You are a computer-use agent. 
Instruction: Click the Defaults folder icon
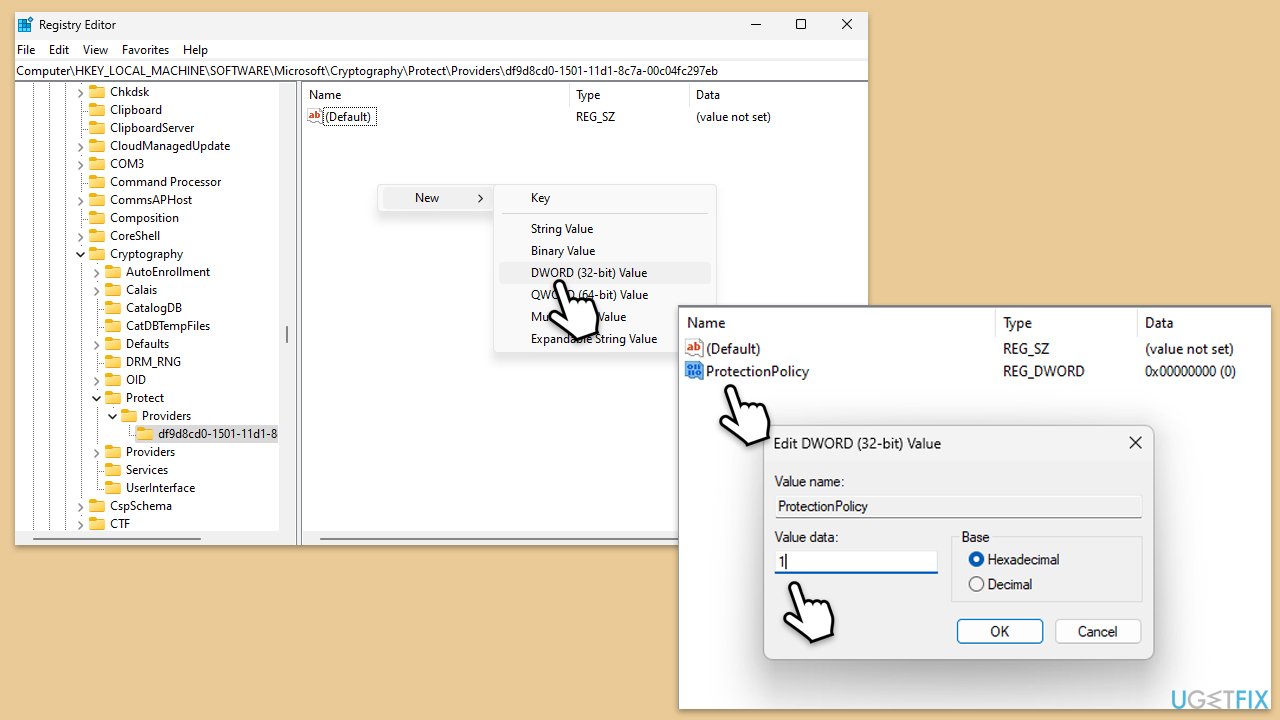pos(113,344)
